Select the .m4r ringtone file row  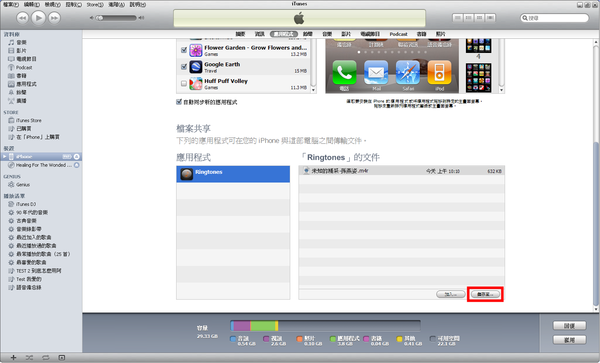(x=401, y=171)
